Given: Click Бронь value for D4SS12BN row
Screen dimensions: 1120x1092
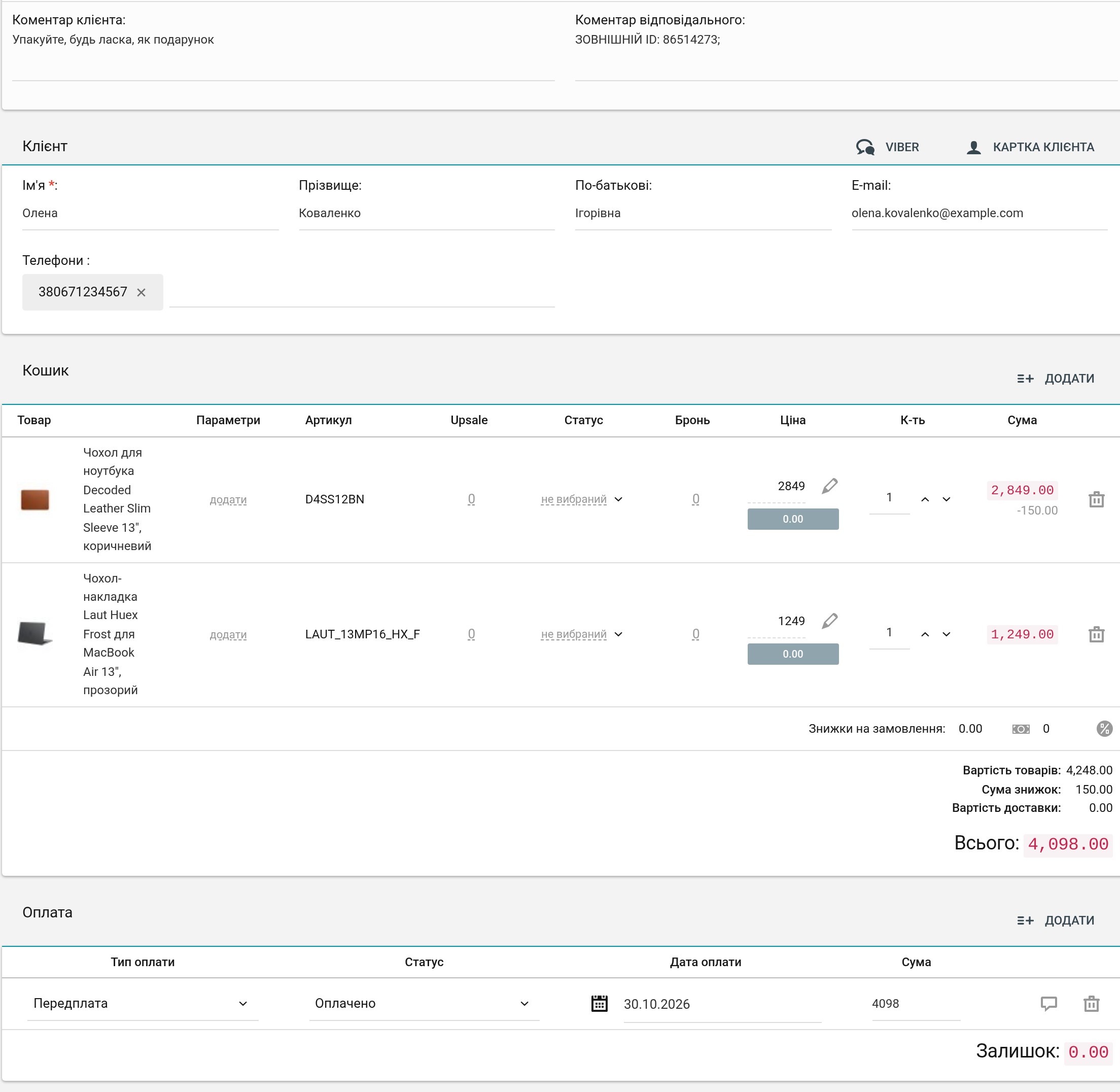Looking at the screenshot, I should [695, 499].
